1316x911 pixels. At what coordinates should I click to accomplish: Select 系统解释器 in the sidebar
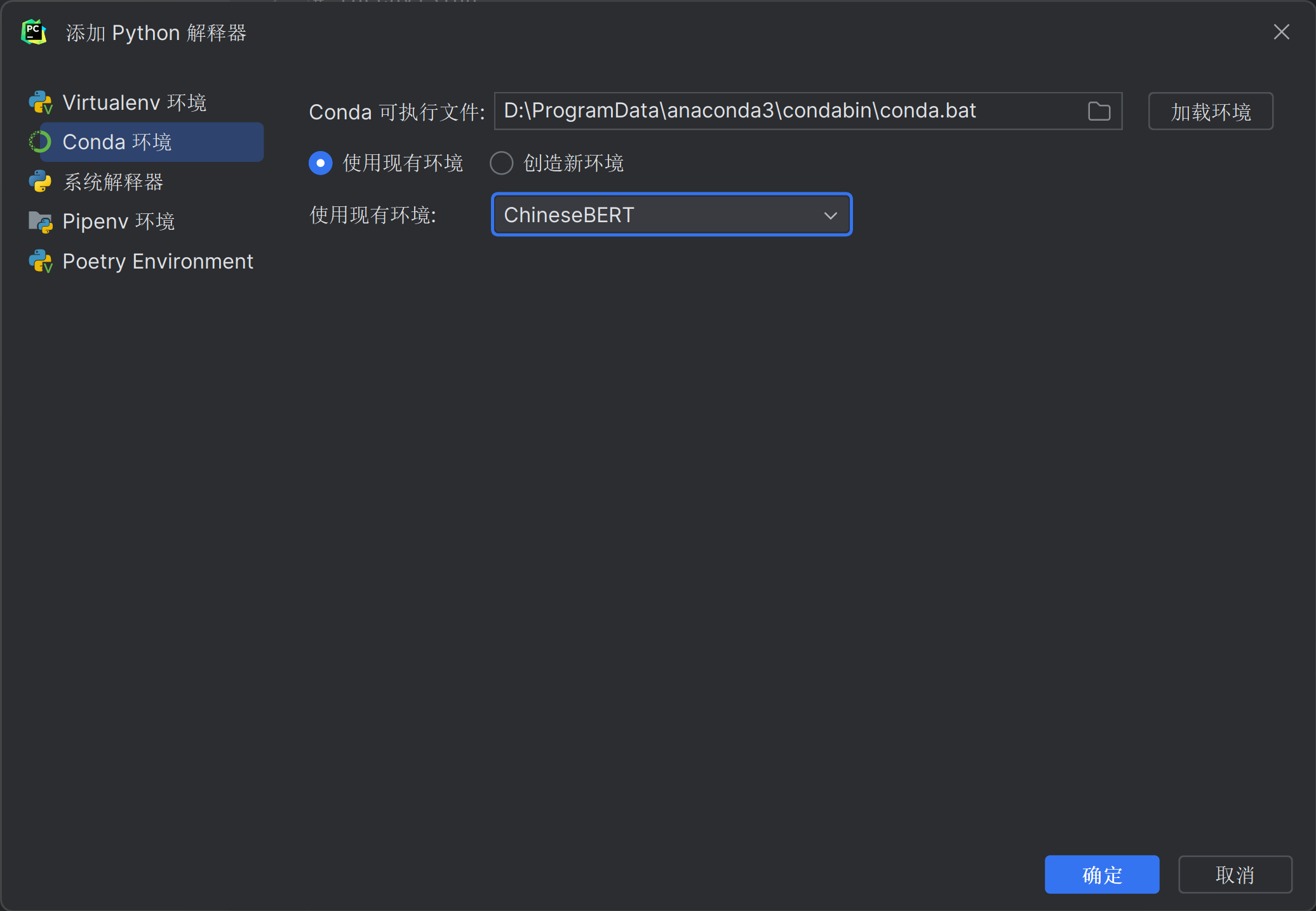click(x=113, y=182)
